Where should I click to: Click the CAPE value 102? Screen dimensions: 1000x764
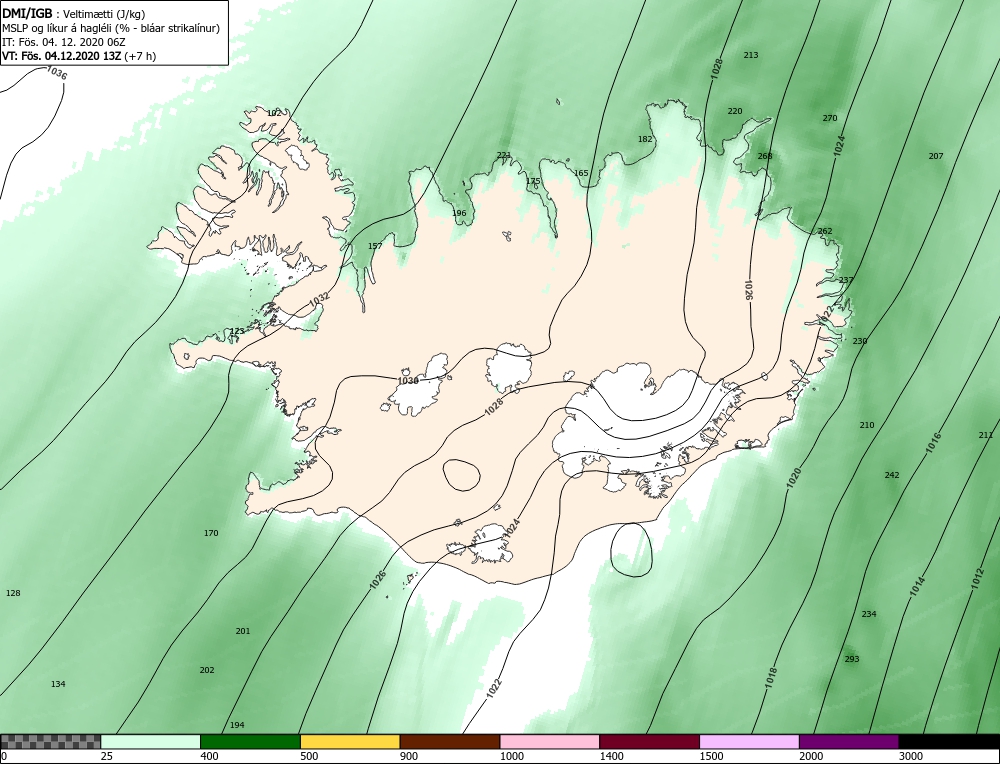click(x=274, y=114)
